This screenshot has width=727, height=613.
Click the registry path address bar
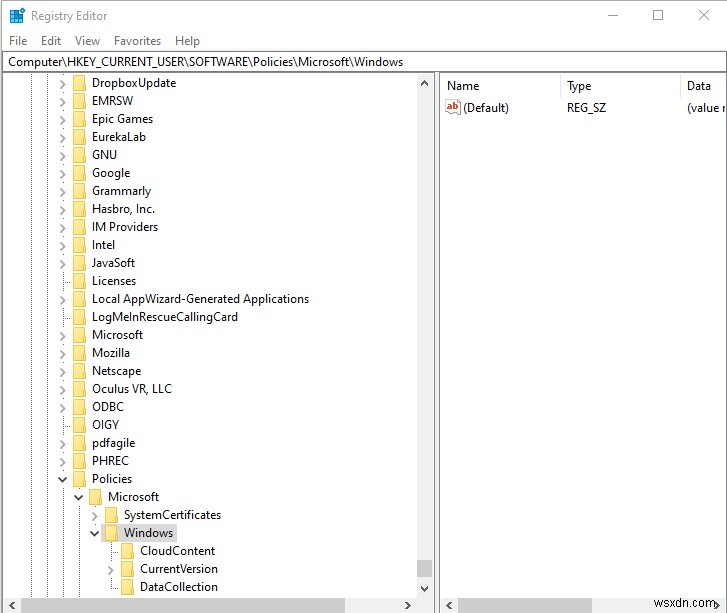pyautogui.click(x=364, y=62)
